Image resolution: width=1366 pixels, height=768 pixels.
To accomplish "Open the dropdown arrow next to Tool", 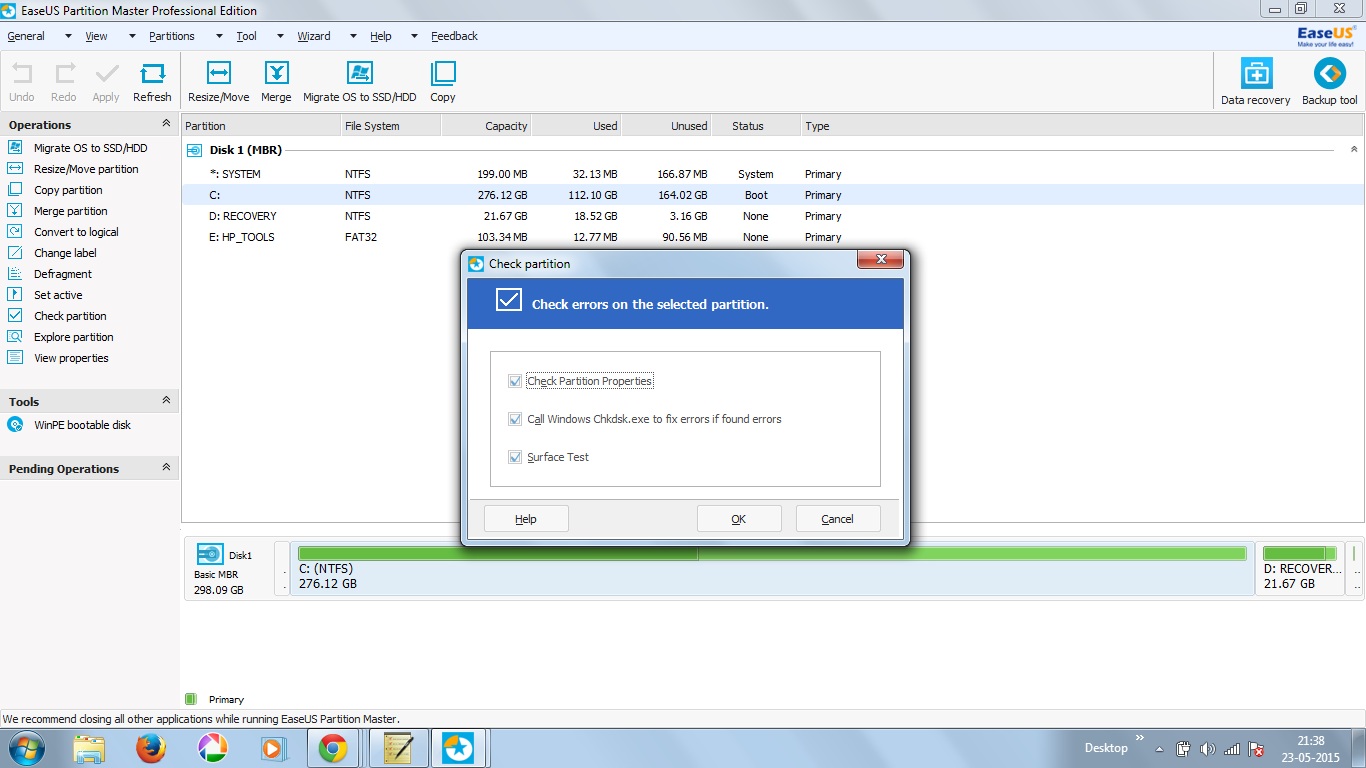I will [x=278, y=36].
